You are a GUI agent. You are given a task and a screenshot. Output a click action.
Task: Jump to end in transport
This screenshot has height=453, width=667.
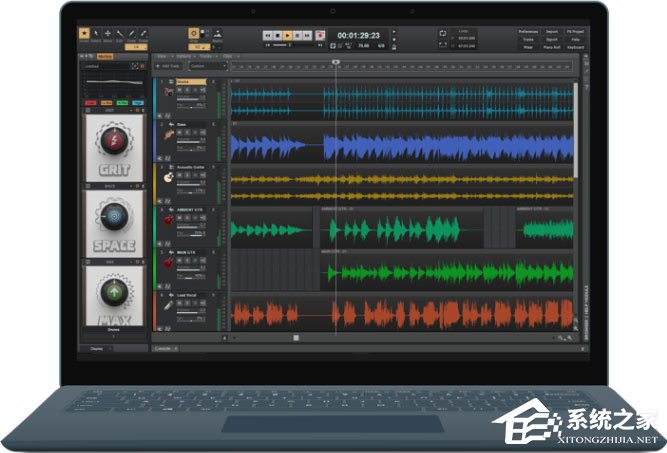coord(307,35)
